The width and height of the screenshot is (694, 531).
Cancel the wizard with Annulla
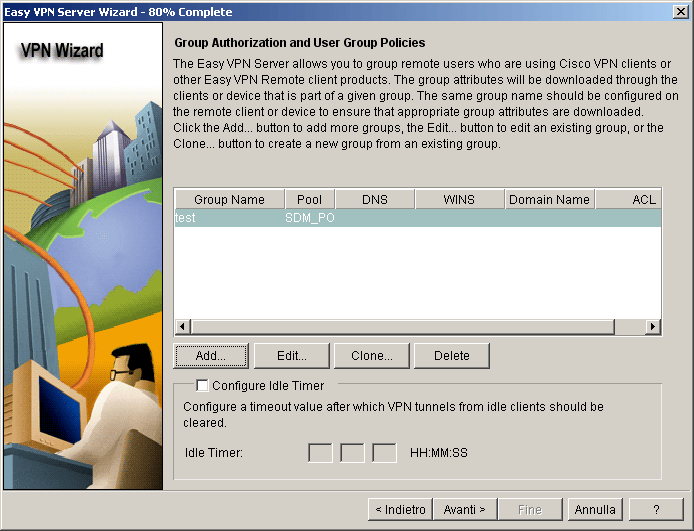pyautogui.click(x=595, y=510)
